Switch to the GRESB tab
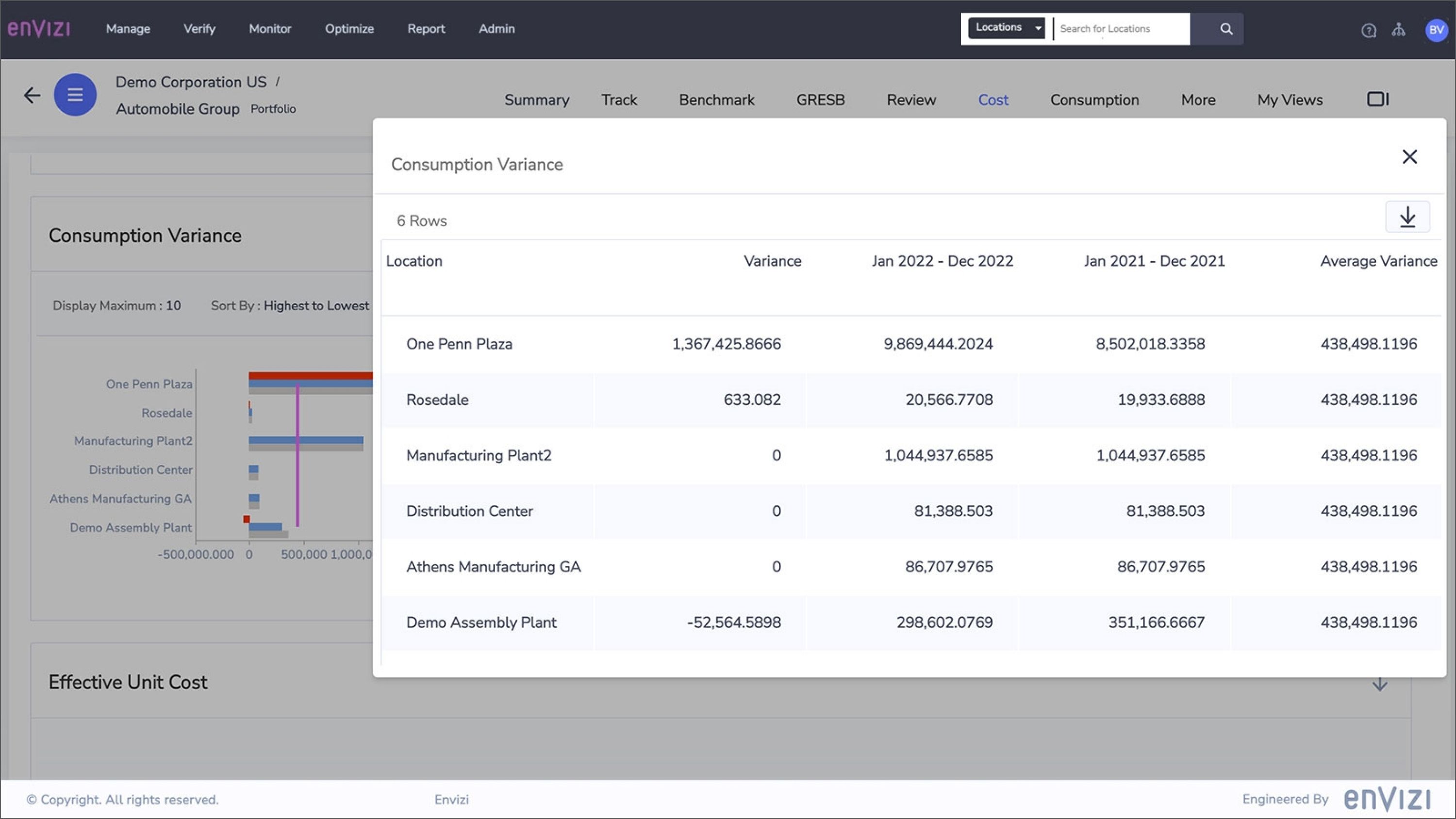Viewport: 1456px width, 819px height. pyautogui.click(x=821, y=100)
